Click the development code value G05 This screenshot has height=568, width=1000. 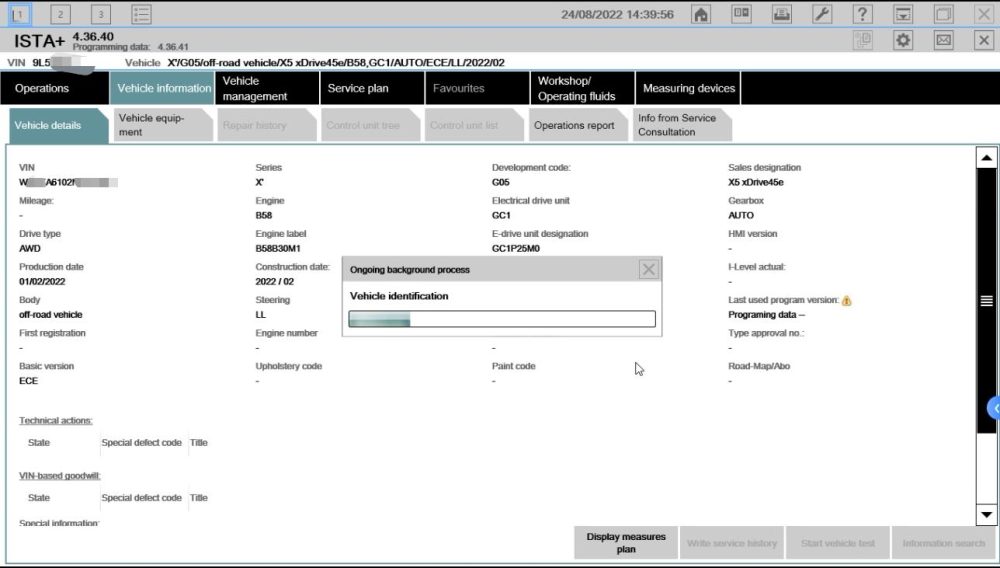501,182
